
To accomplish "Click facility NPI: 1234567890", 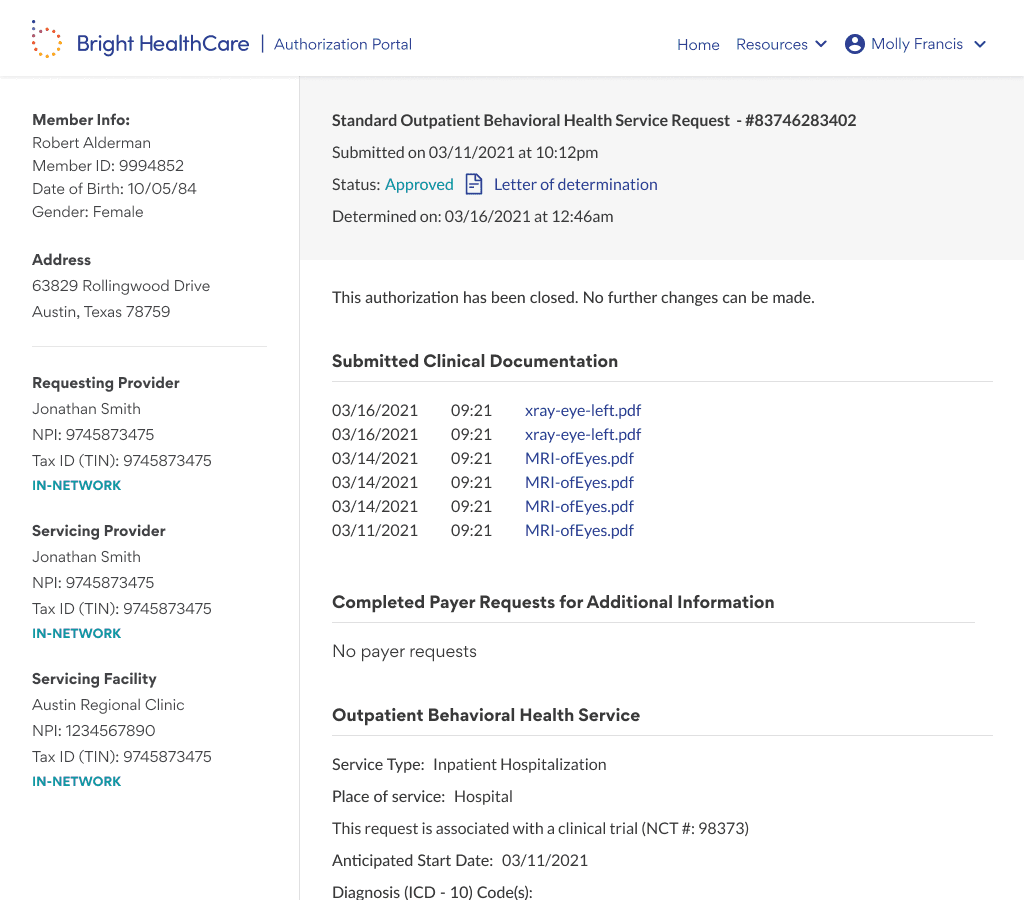I will tap(94, 730).
